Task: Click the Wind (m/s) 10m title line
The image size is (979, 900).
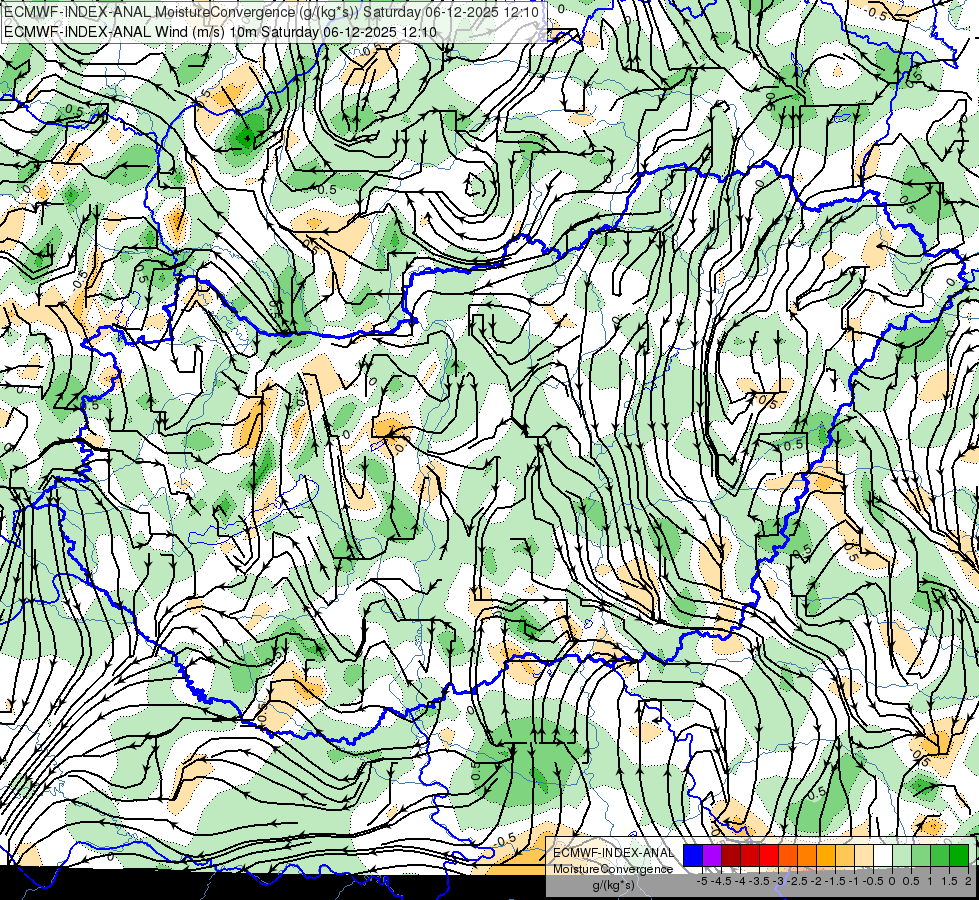Action: [220, 31]
